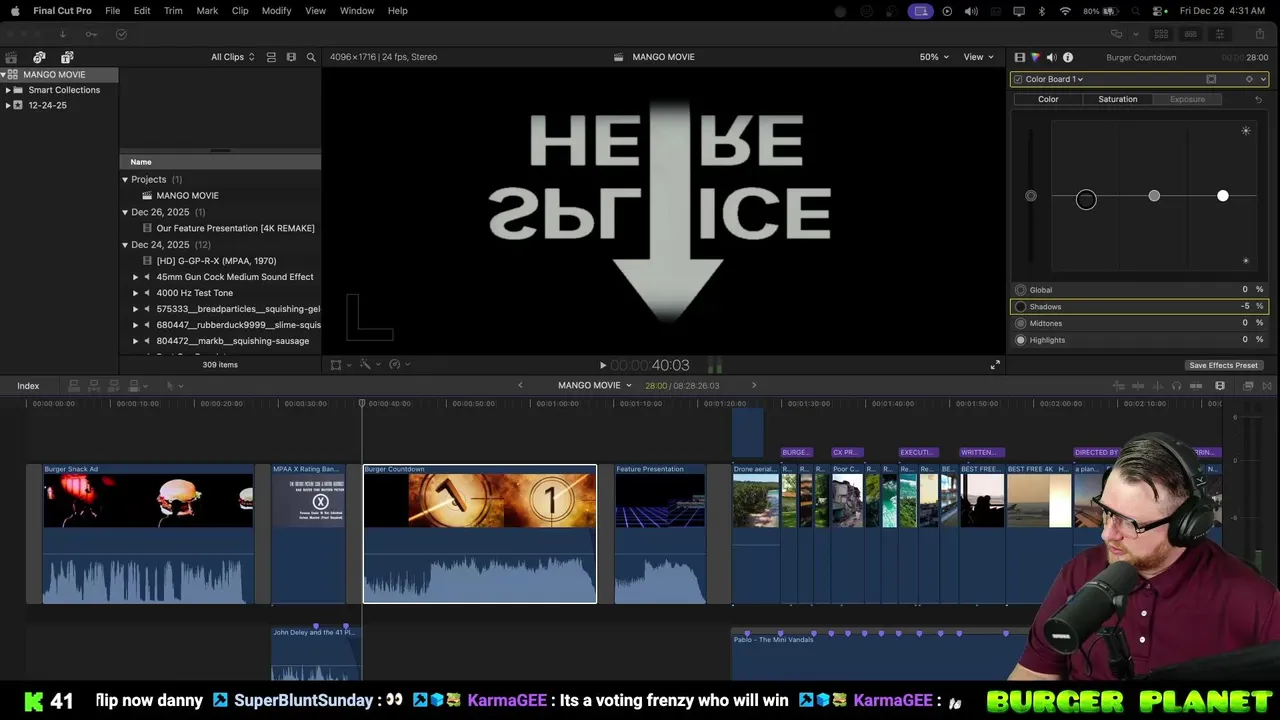Open the File menu
This screenshot has width=1280, height=720.
coord(113,11)
